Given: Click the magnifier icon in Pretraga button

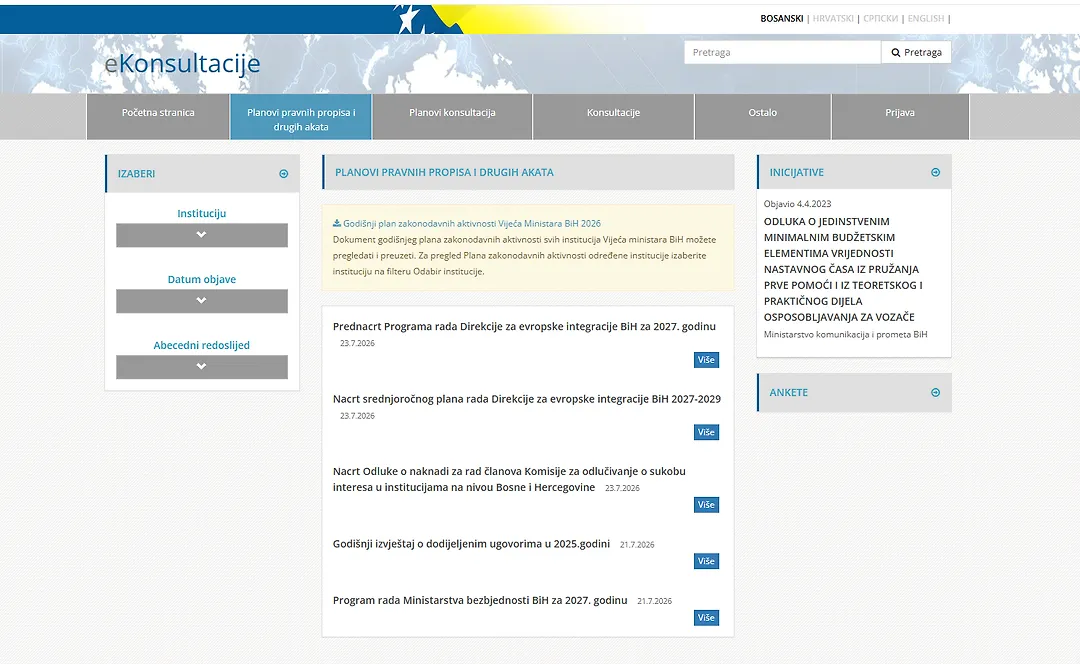Looking at the screenshot, I should click(895, 52).
